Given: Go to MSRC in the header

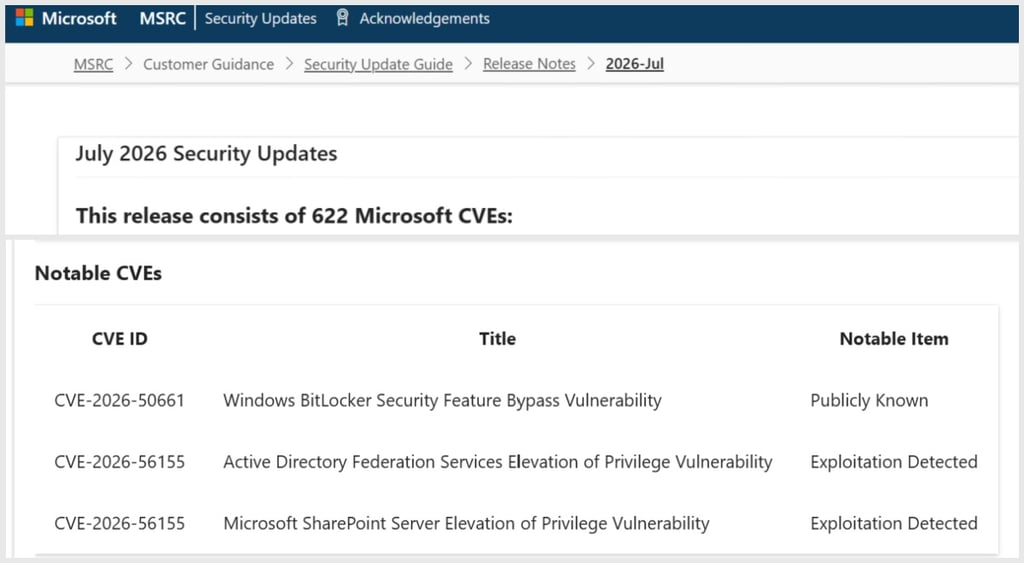Looking at the screenshot, I should pyautogui.click(x=163, y=18).
